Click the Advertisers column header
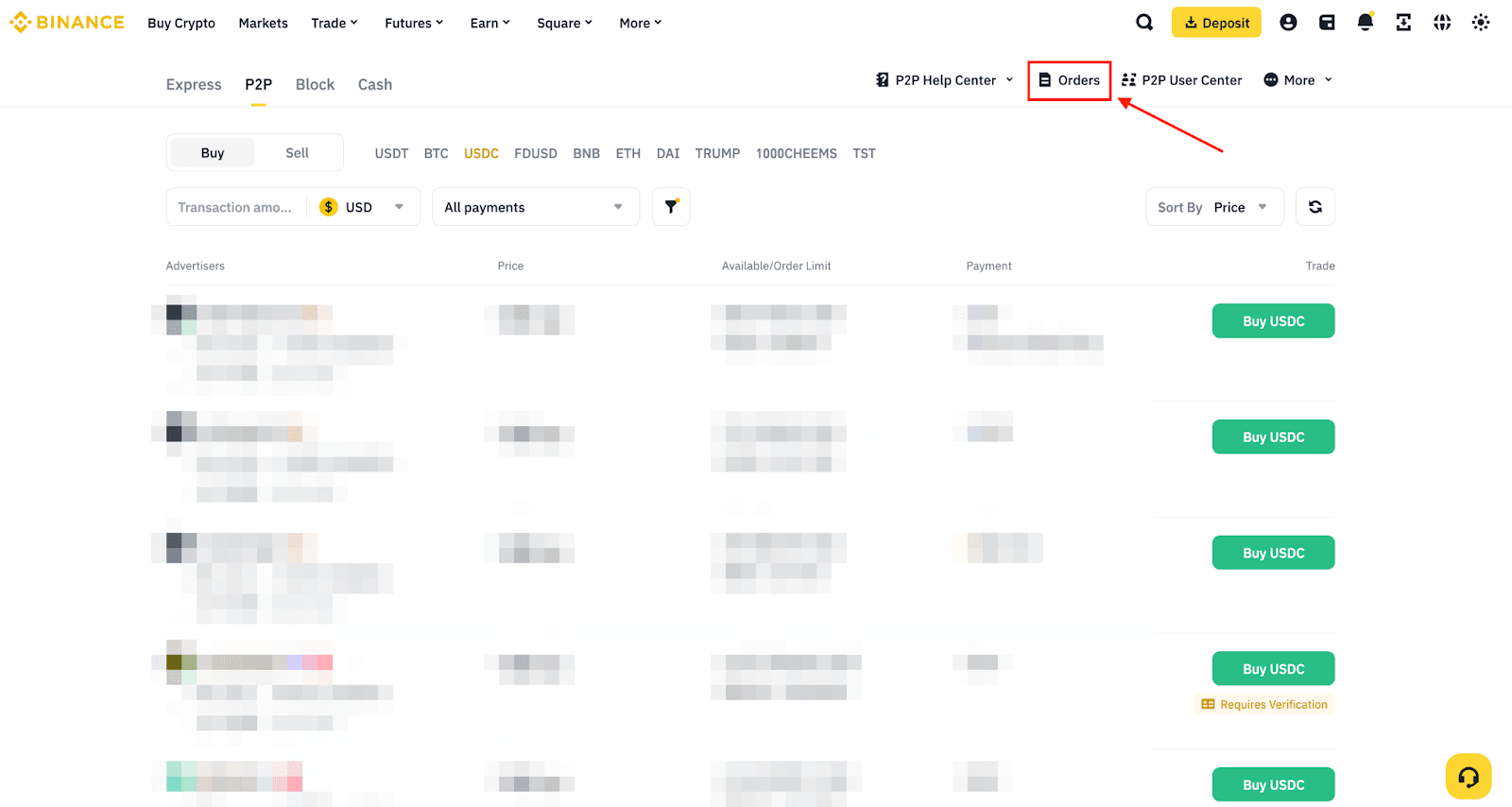The image size is (1512, 807). [x=196, y=266]
